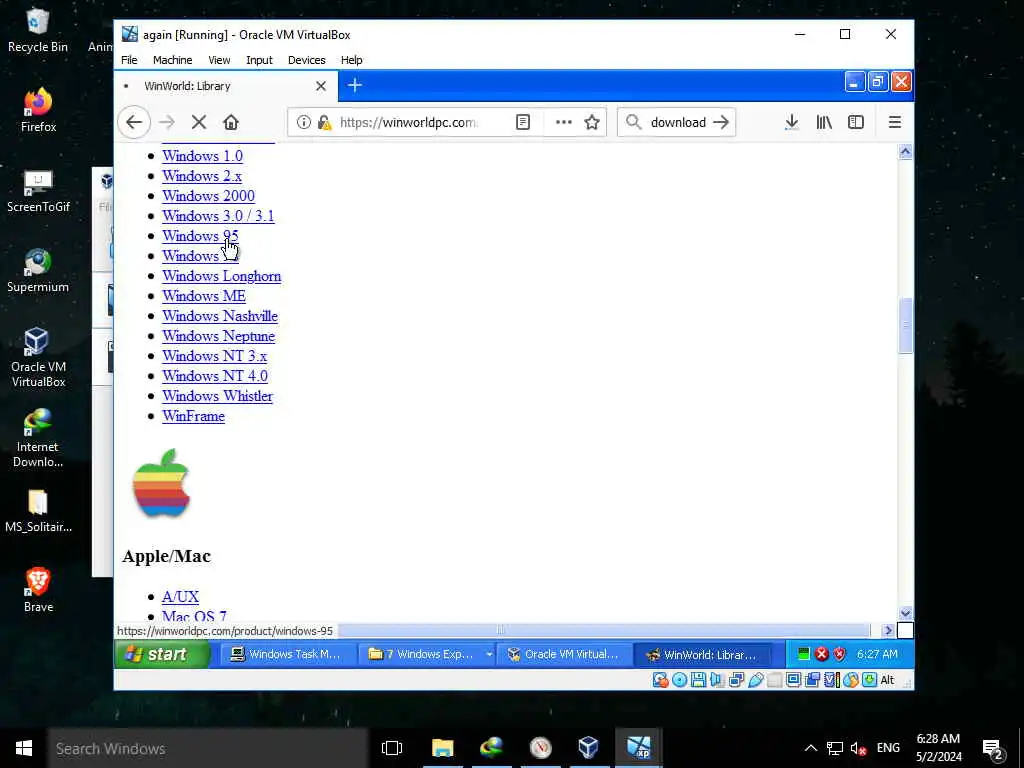Click the Firefox search field with download
Image resolution: width=1024 pixels, height=768 pixels.
point(679,122)
